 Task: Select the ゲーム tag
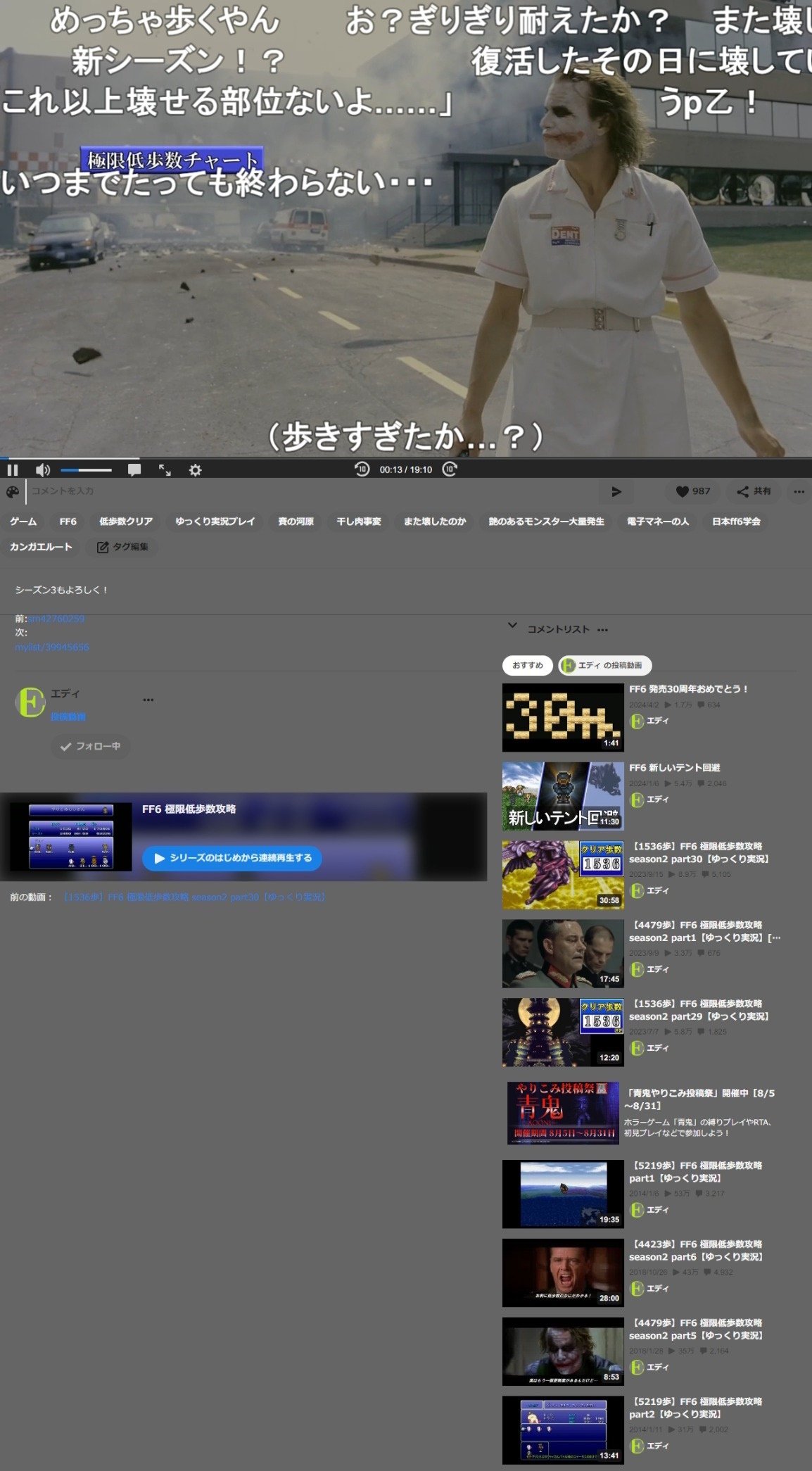coord(23,522)
